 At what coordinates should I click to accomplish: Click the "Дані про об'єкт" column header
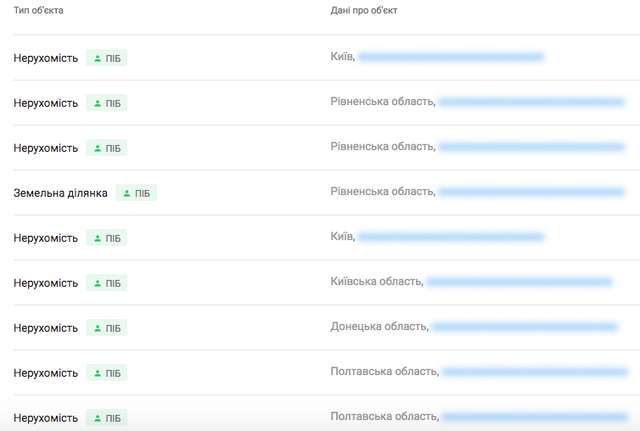pos(366,10)
